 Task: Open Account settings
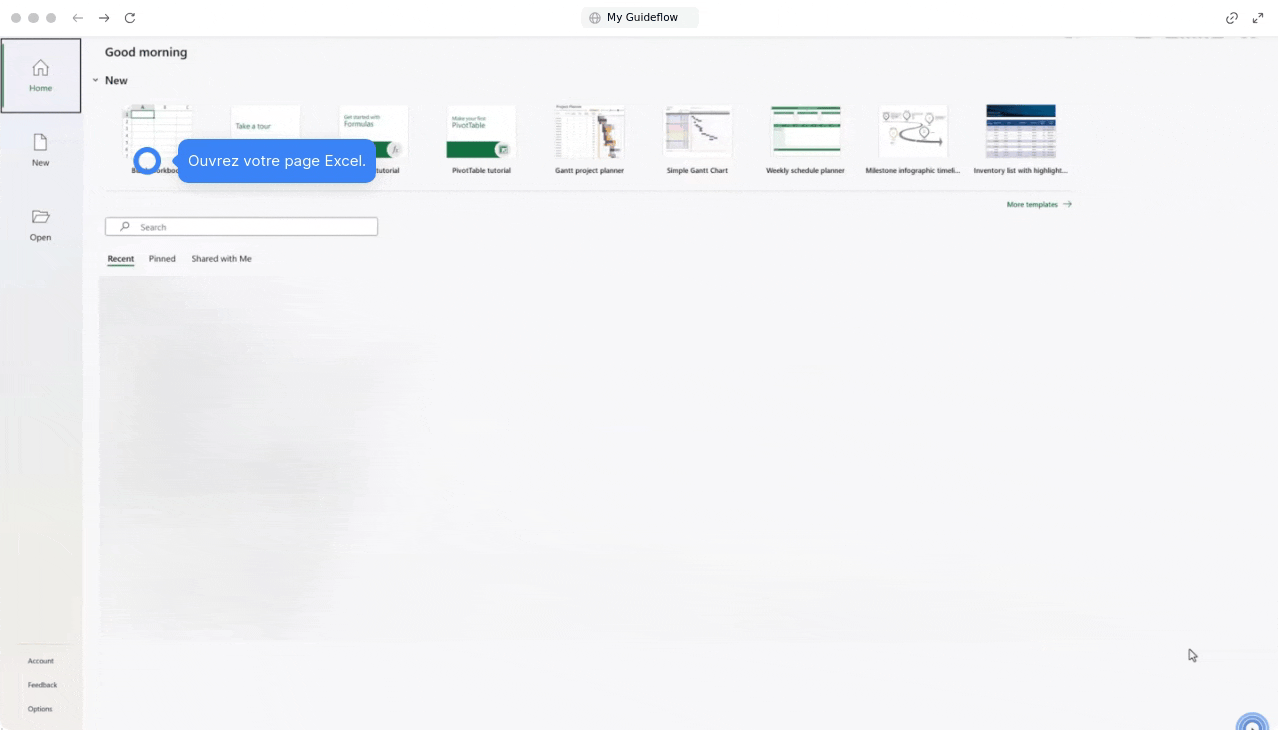[41, 661]
